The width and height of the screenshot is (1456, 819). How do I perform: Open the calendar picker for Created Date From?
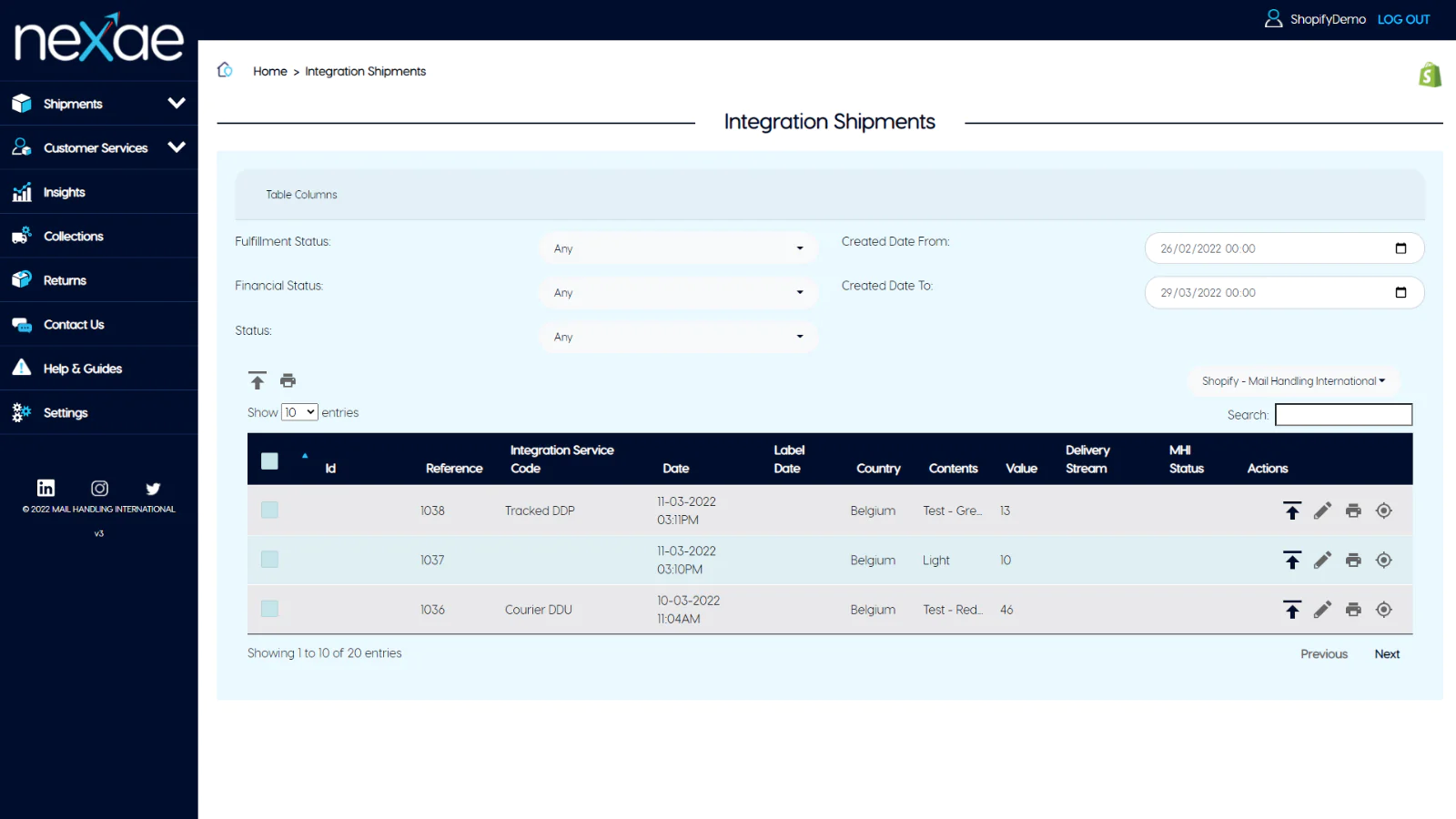pyautogui.click(x=1400, y=248)
